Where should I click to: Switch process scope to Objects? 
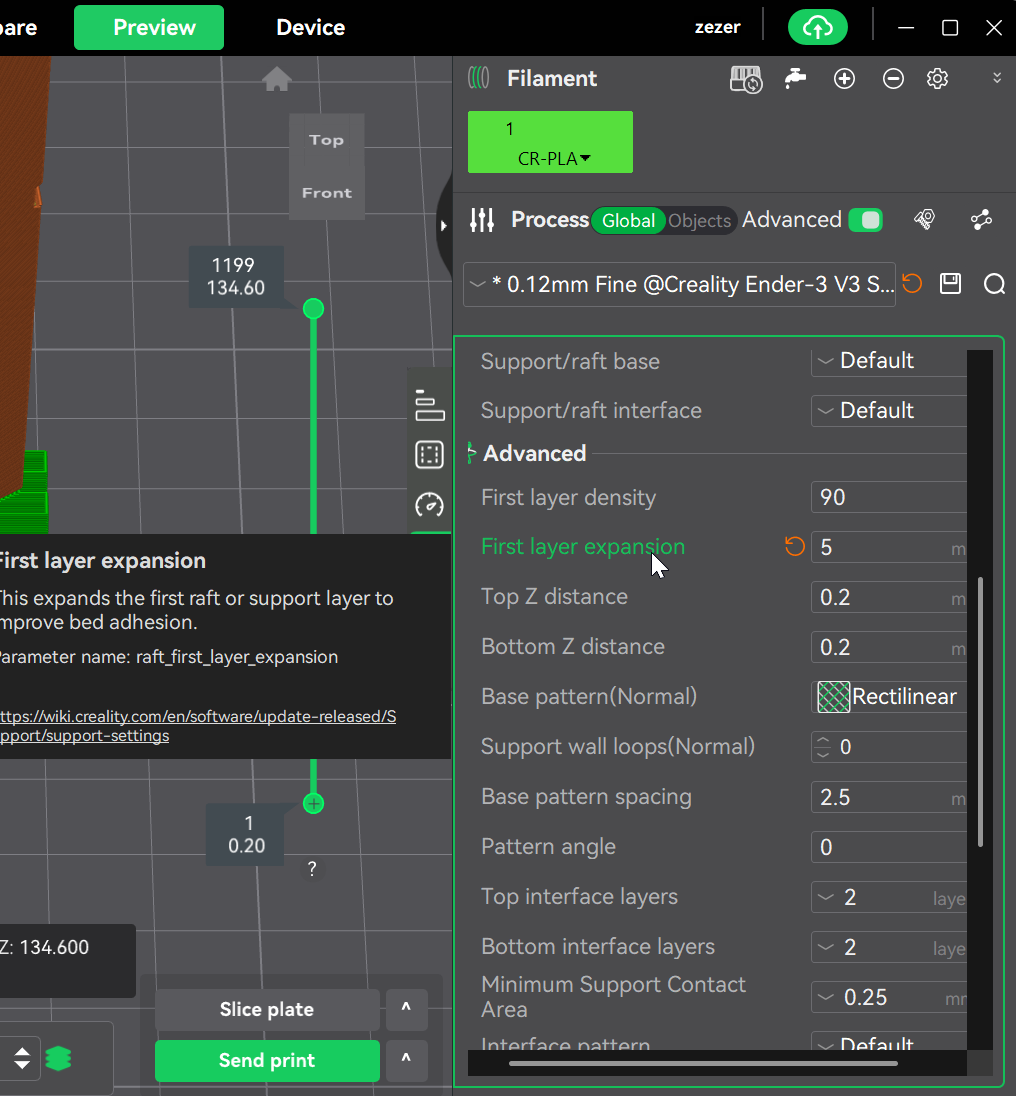click(700, 221)
